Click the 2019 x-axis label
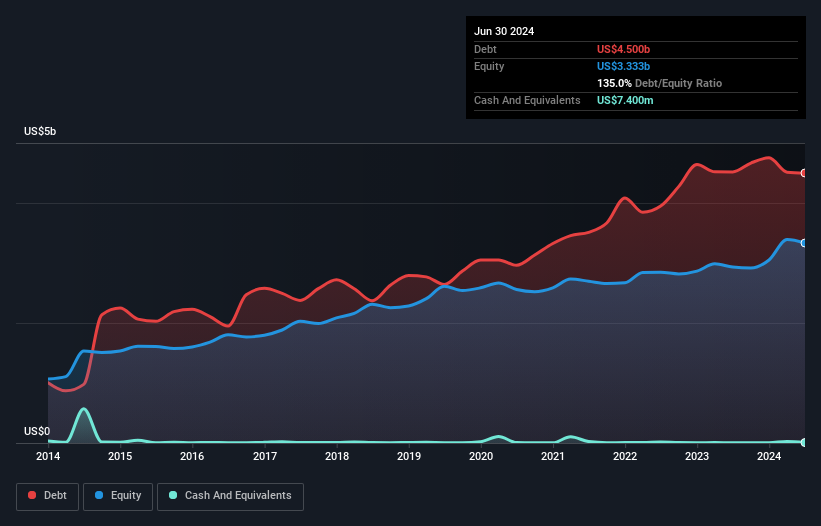The image size is (821, 526). [409, 456]
